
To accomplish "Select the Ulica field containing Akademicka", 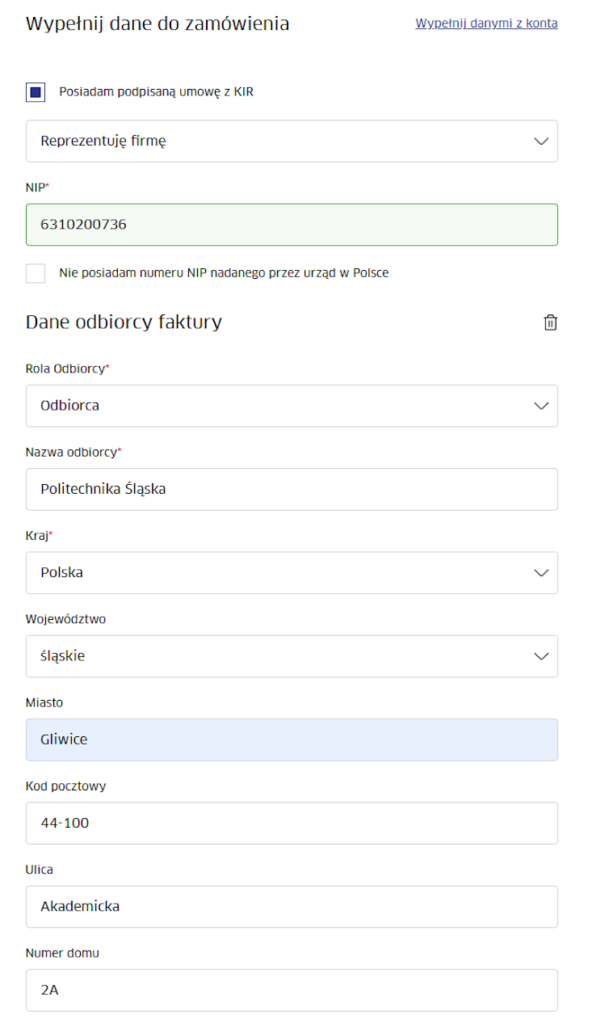I will click(291, 906).
